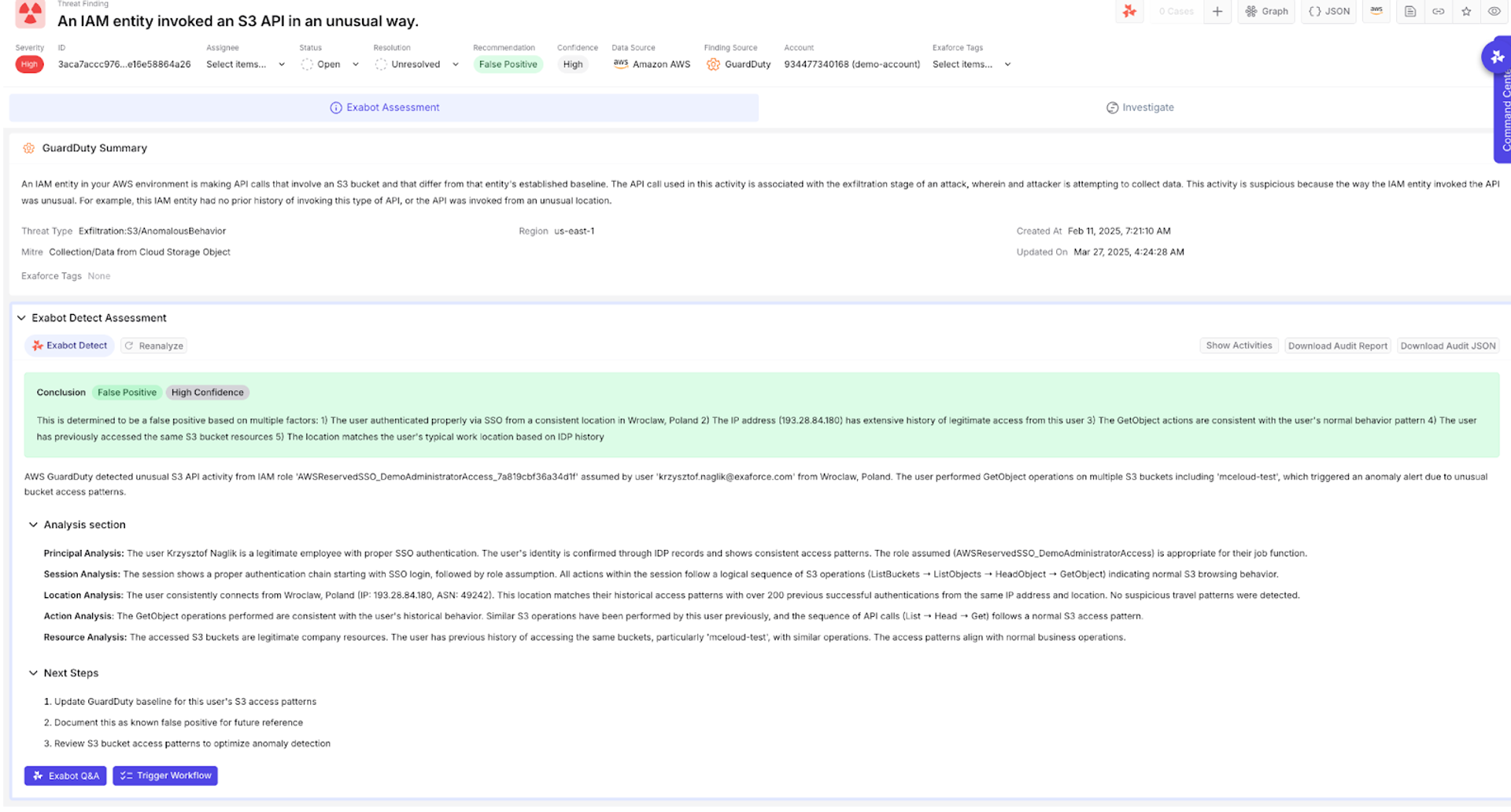Click the Amazon AWS data source icon
The height and width of the screenshot is (812, 1511).
pos(620,64)
